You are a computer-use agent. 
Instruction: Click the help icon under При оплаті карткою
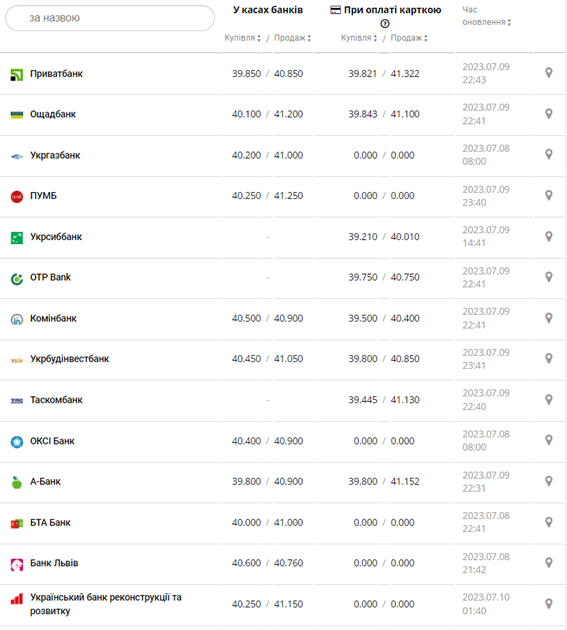[x=385, y=24]
